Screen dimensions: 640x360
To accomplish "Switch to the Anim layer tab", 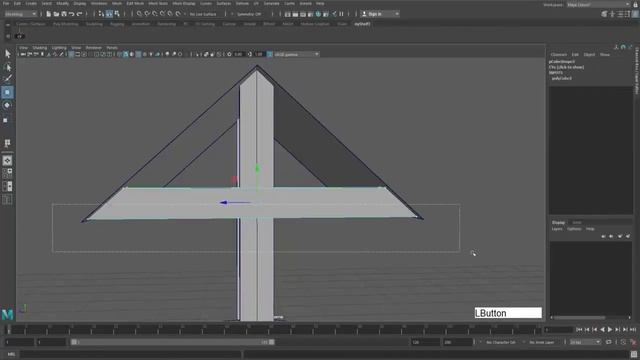I will pos(577,222).
